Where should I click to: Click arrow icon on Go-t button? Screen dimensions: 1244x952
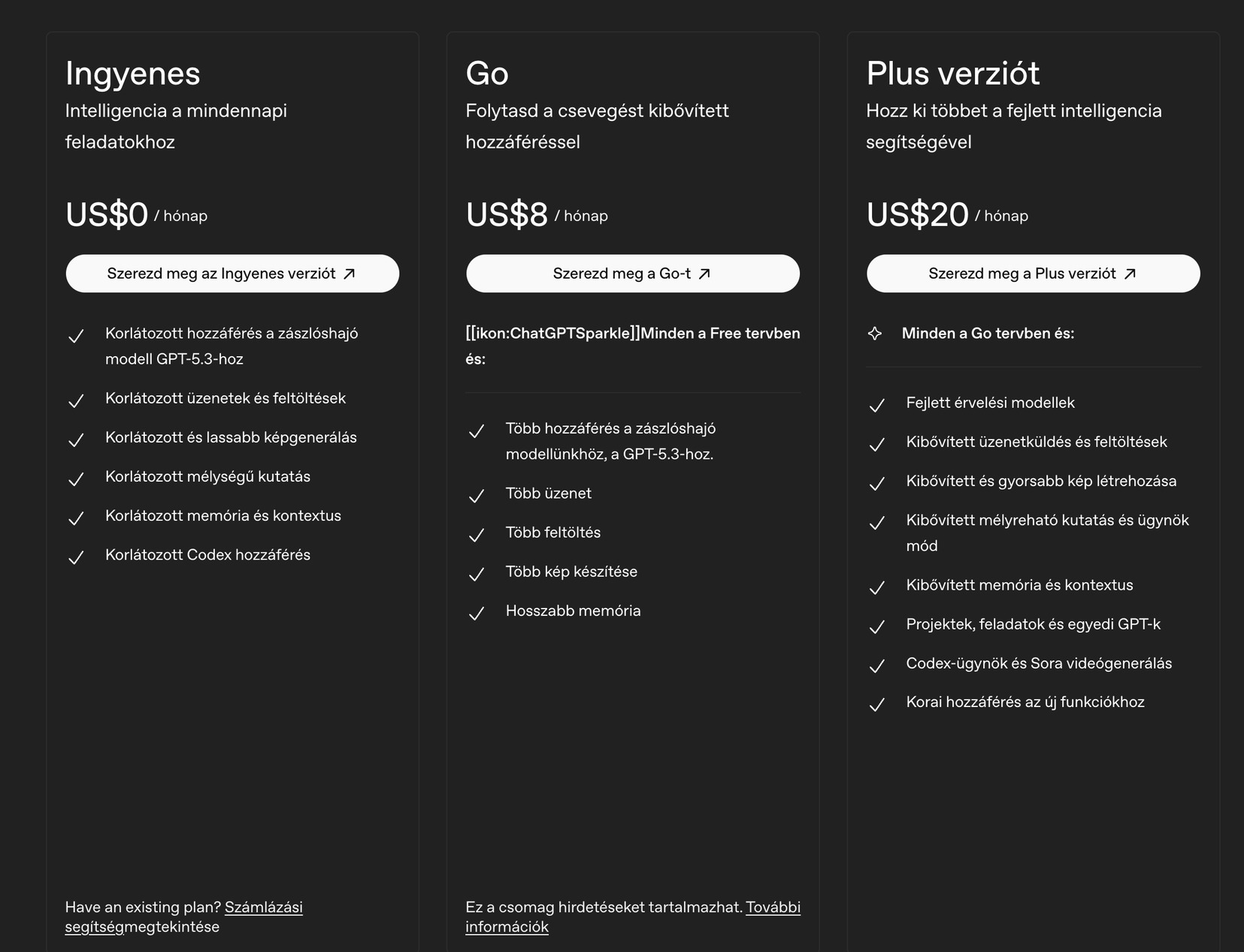pyautogui.click(x=704, y=274)
